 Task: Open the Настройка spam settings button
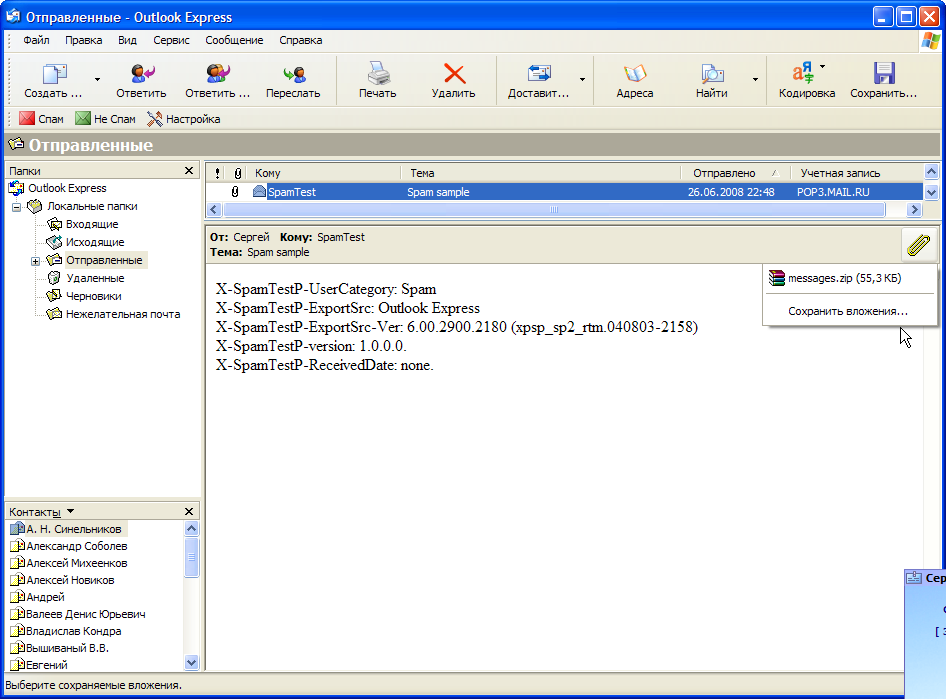pyautogui.click(x=183, y=119)
